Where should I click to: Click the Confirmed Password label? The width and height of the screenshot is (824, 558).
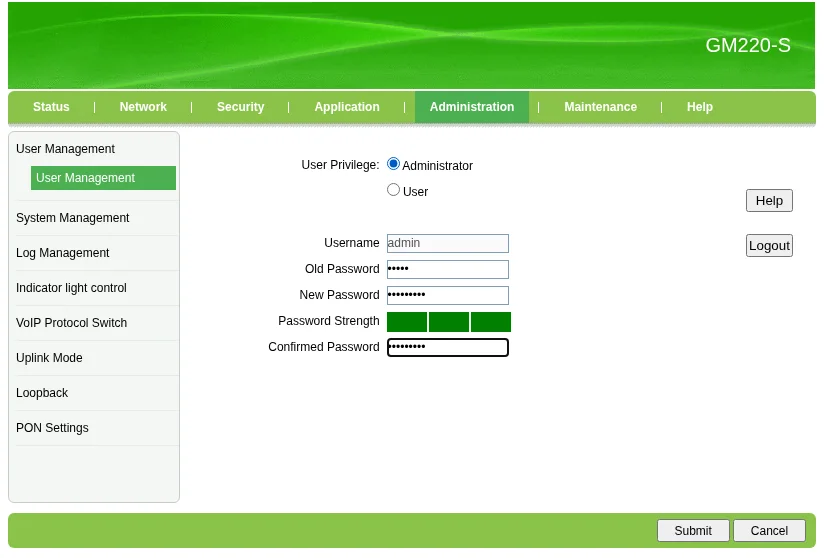[x=324, y=347]
